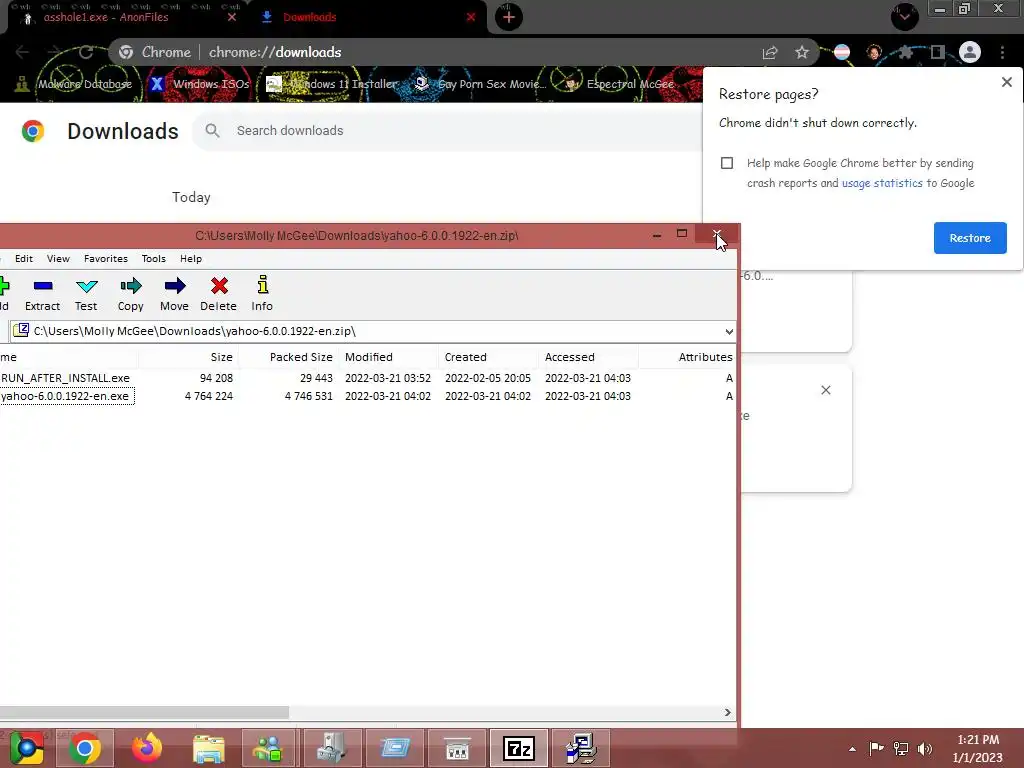The height and width of the screenshot is (768, 1024).
Task: Open the View menu in 7-Zip
Action: coord(58,259)
